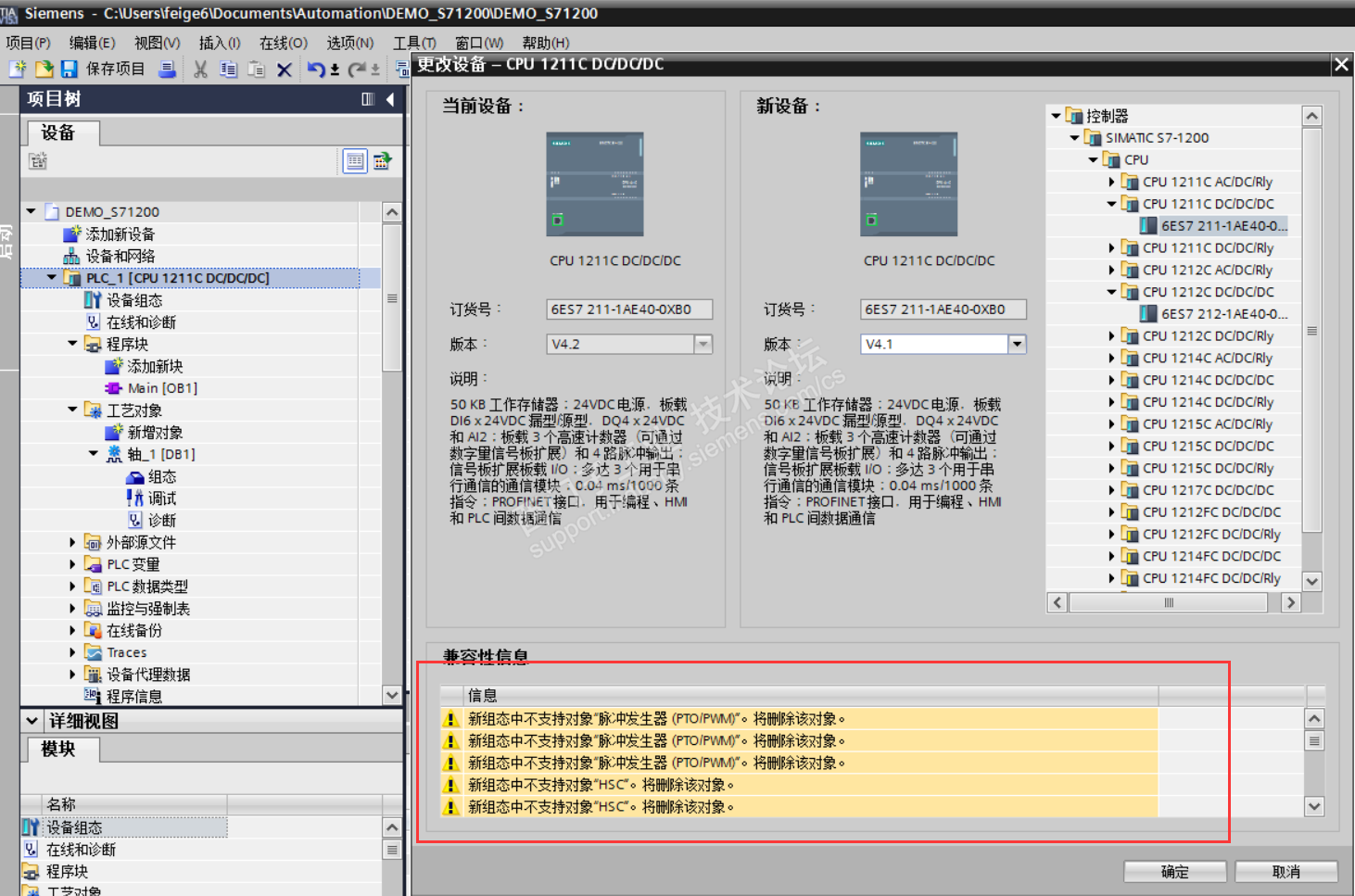Screen dimensions: 1355x896
Task: Collapse the 项目树 panel with the left arrow
Action: pyautogui.click(x=390, y=99)
